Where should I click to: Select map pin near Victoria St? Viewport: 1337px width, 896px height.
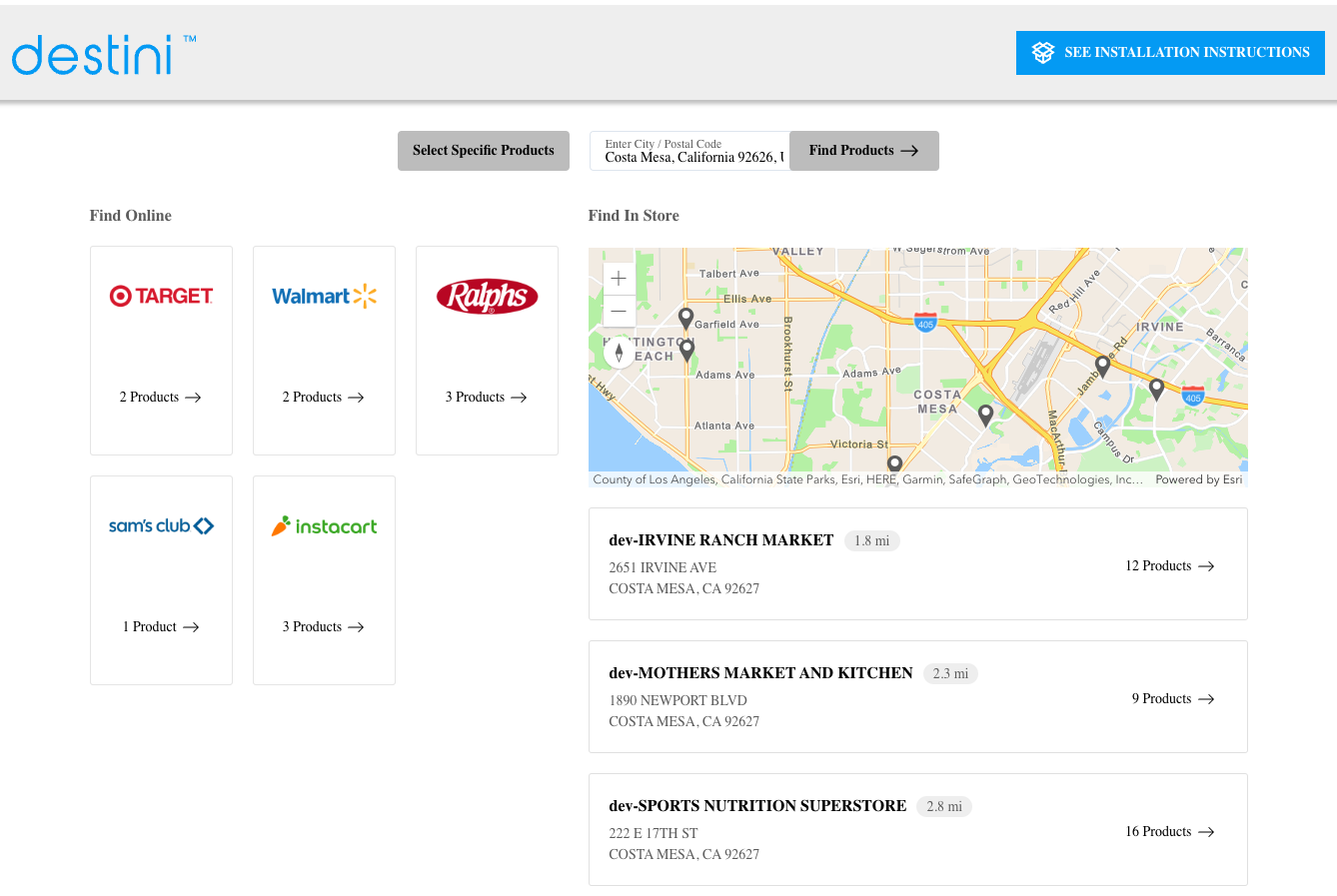tap(894, 464)
